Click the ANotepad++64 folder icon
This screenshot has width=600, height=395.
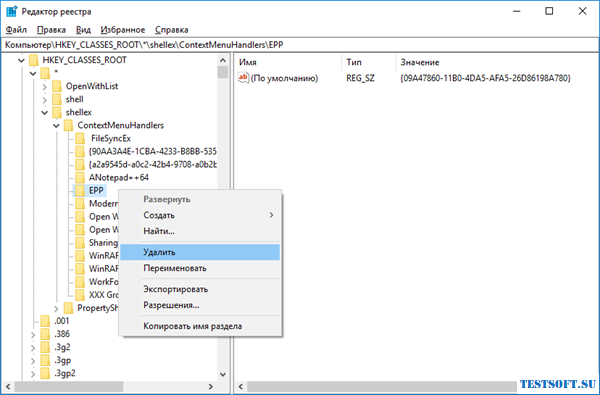pos(80,177)
